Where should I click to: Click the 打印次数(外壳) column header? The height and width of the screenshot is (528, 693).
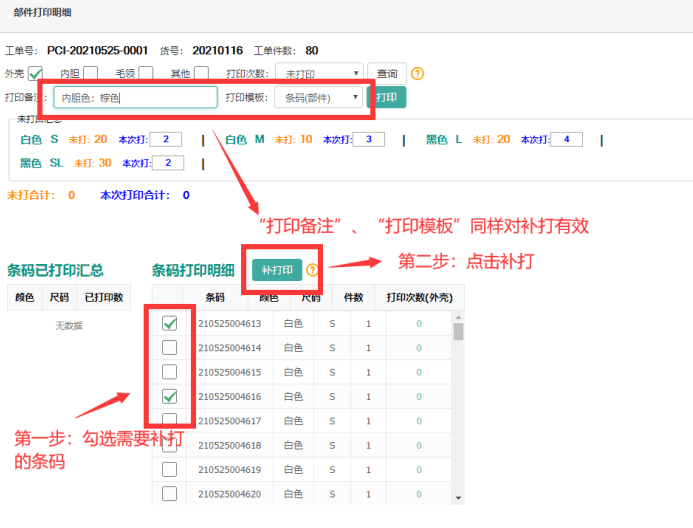point(418,298)
